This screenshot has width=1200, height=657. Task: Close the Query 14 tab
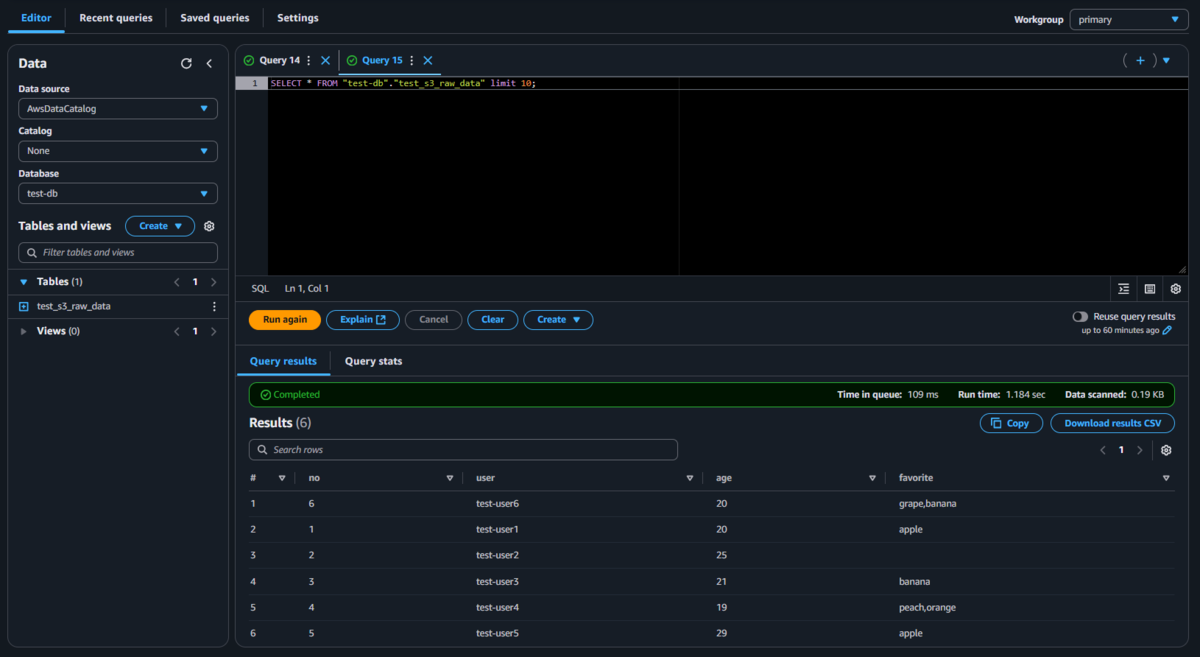tap(325, 61)
